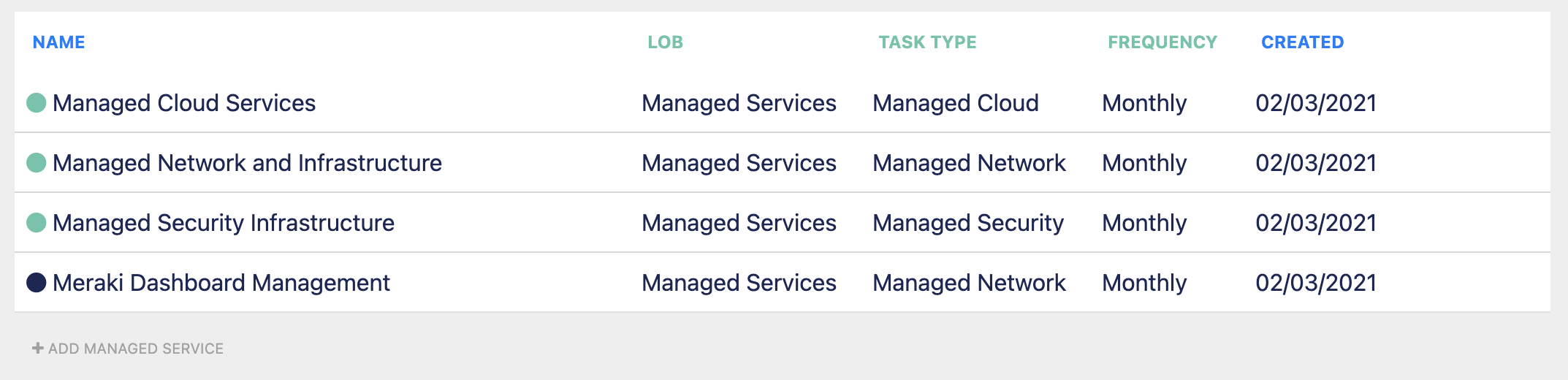The width and height of the screenshot is (1568, 380).
Task: Click the TASK TYPE column header
Action: pyautogui.click(x=927, y=42)
